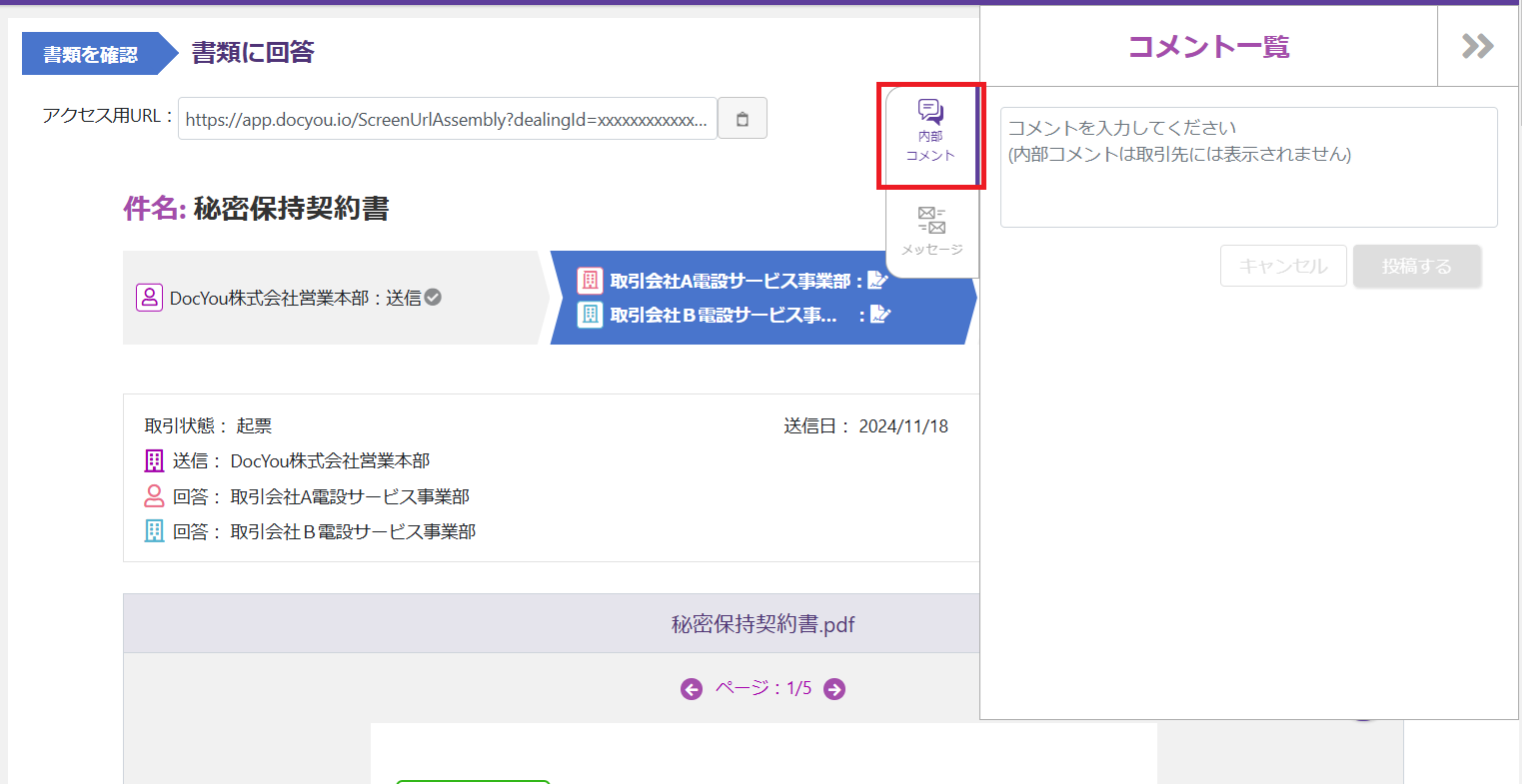Viewport: 1522px width, 784px height.
Task: Select the 書類に回答 step heading
Action: pos(253,52)
